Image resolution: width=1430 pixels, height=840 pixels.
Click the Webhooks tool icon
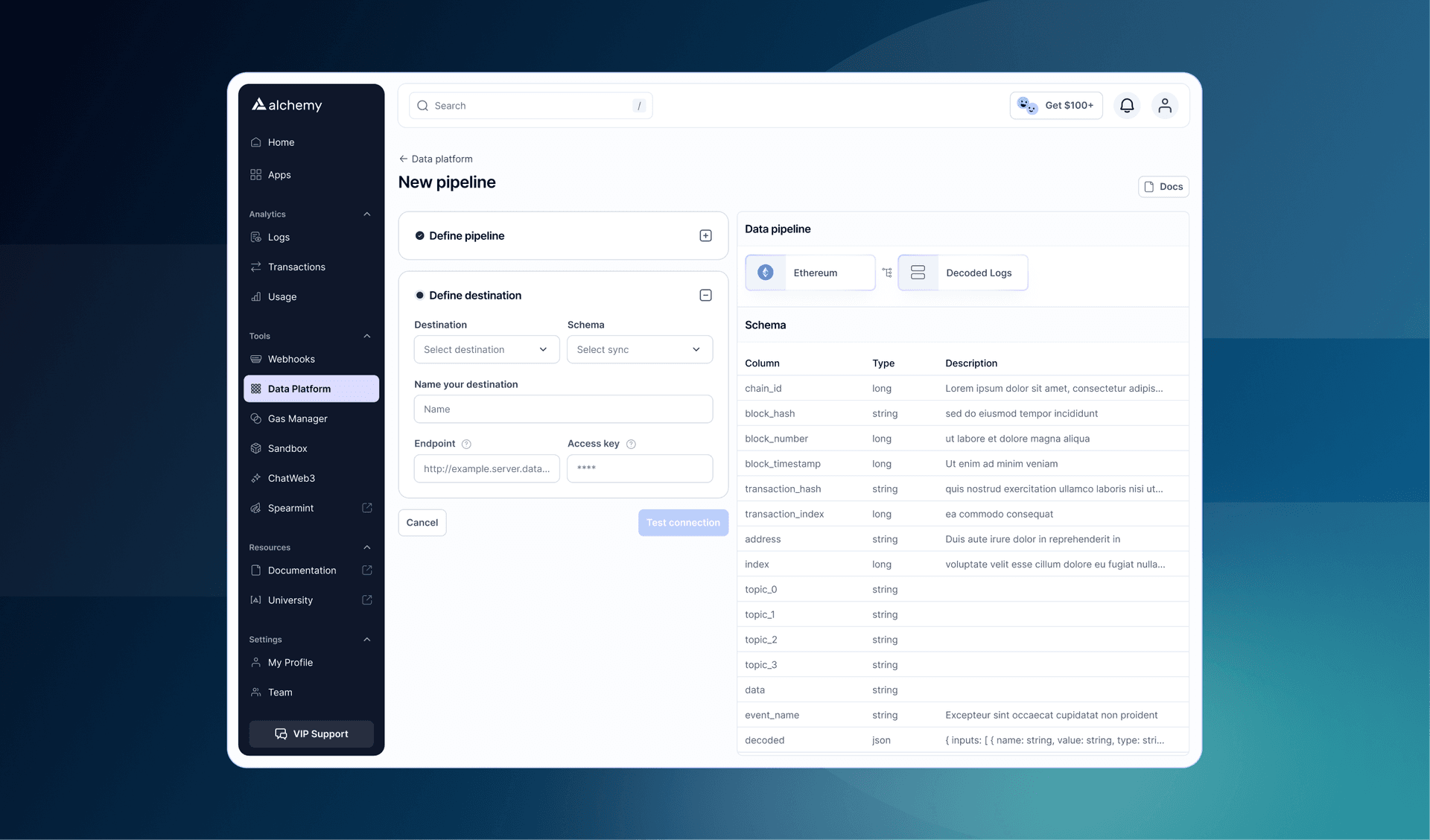[256, 358]
